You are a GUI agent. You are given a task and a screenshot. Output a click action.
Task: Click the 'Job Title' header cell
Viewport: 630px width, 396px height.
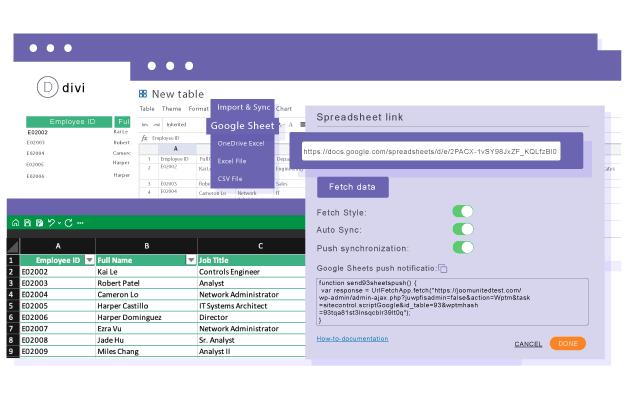point(252,260)
